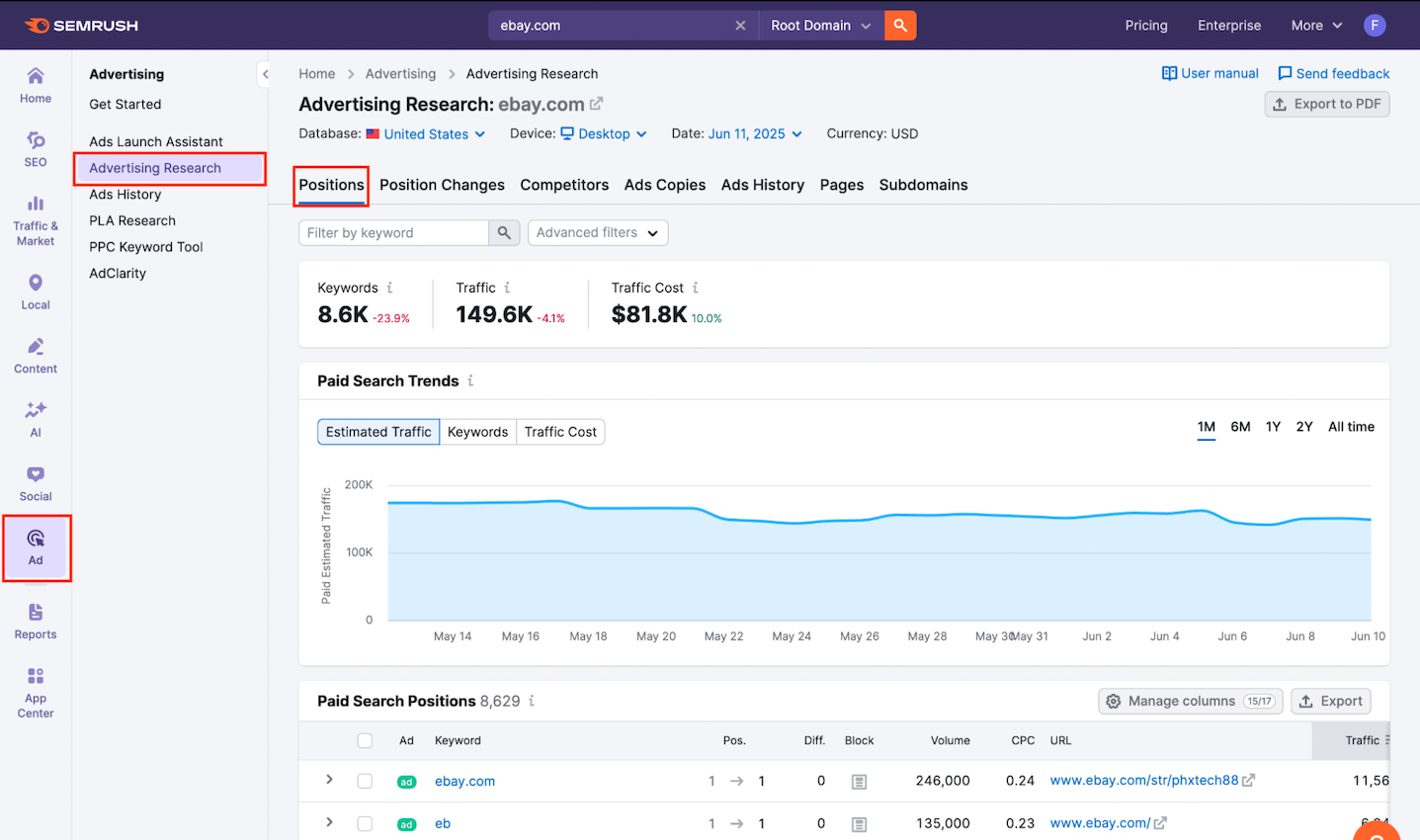Open Traffic & Market sidebar icon
The width and height of the screenshot is (1420, 840).
[x=36, y=219]
